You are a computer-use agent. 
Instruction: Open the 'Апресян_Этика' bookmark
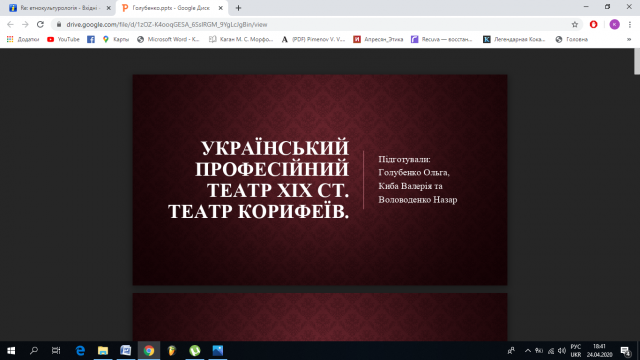(378, 39)
